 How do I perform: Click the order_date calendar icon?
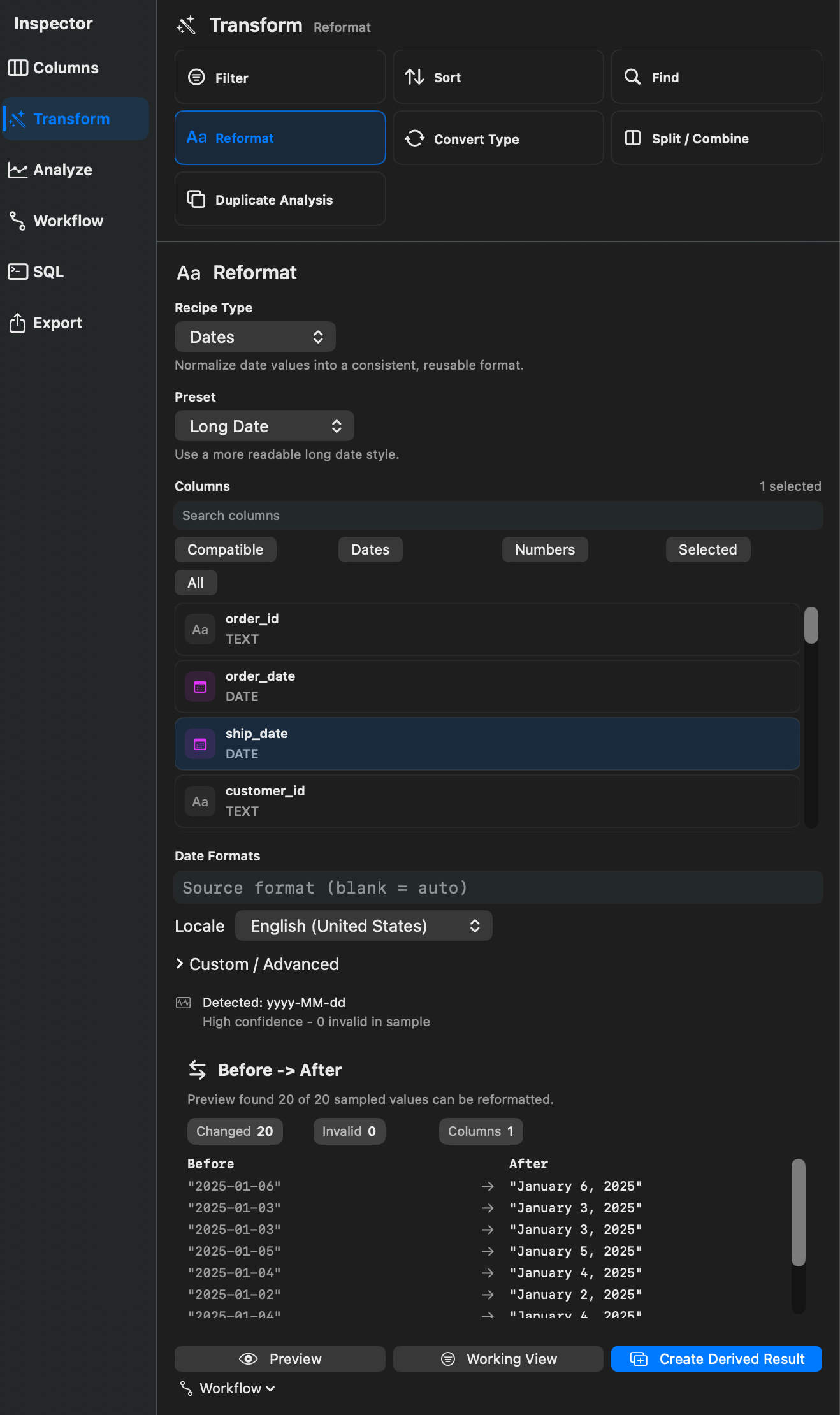200,687
